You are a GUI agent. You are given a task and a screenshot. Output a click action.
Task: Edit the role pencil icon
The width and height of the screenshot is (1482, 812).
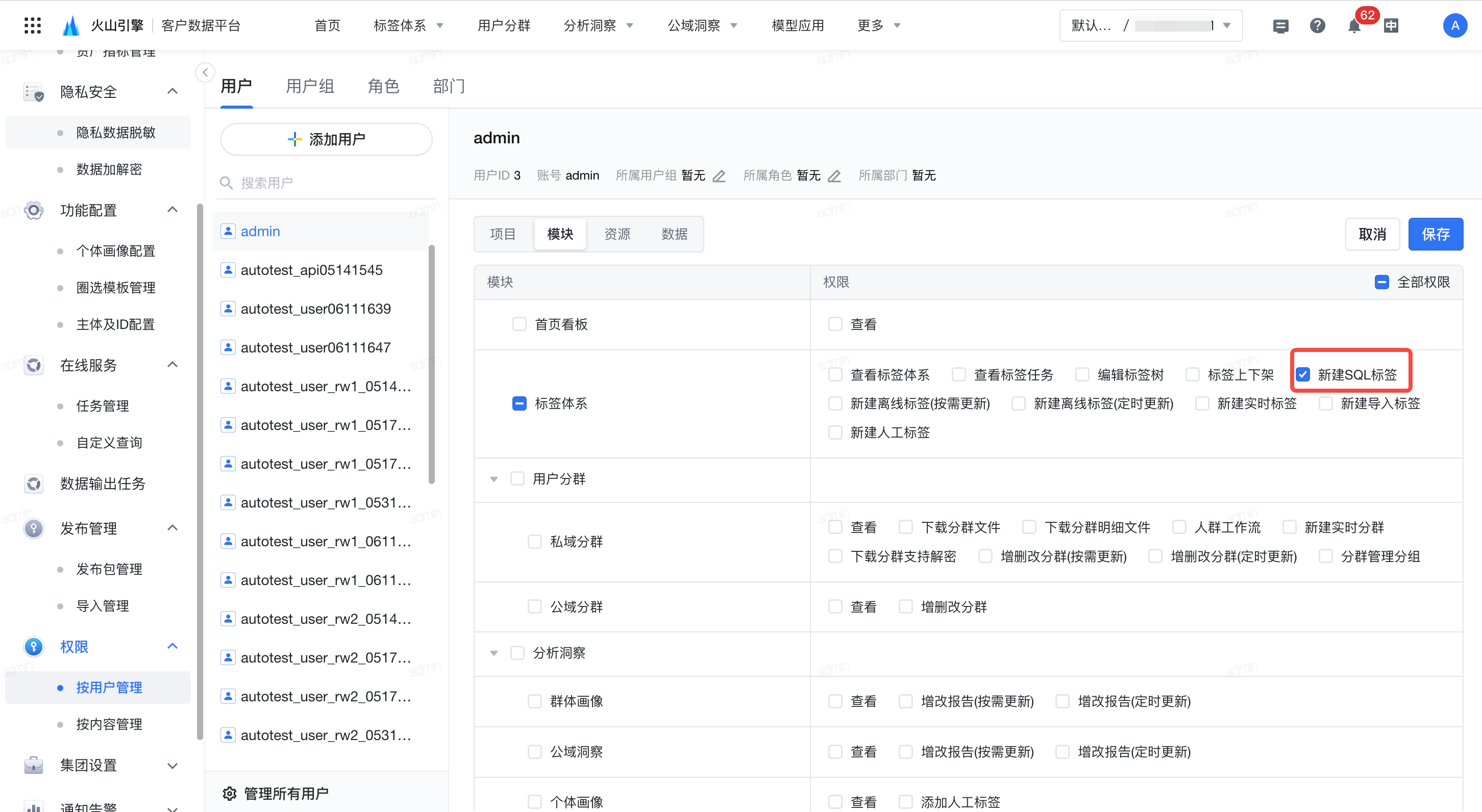click(x=834, y=175)
